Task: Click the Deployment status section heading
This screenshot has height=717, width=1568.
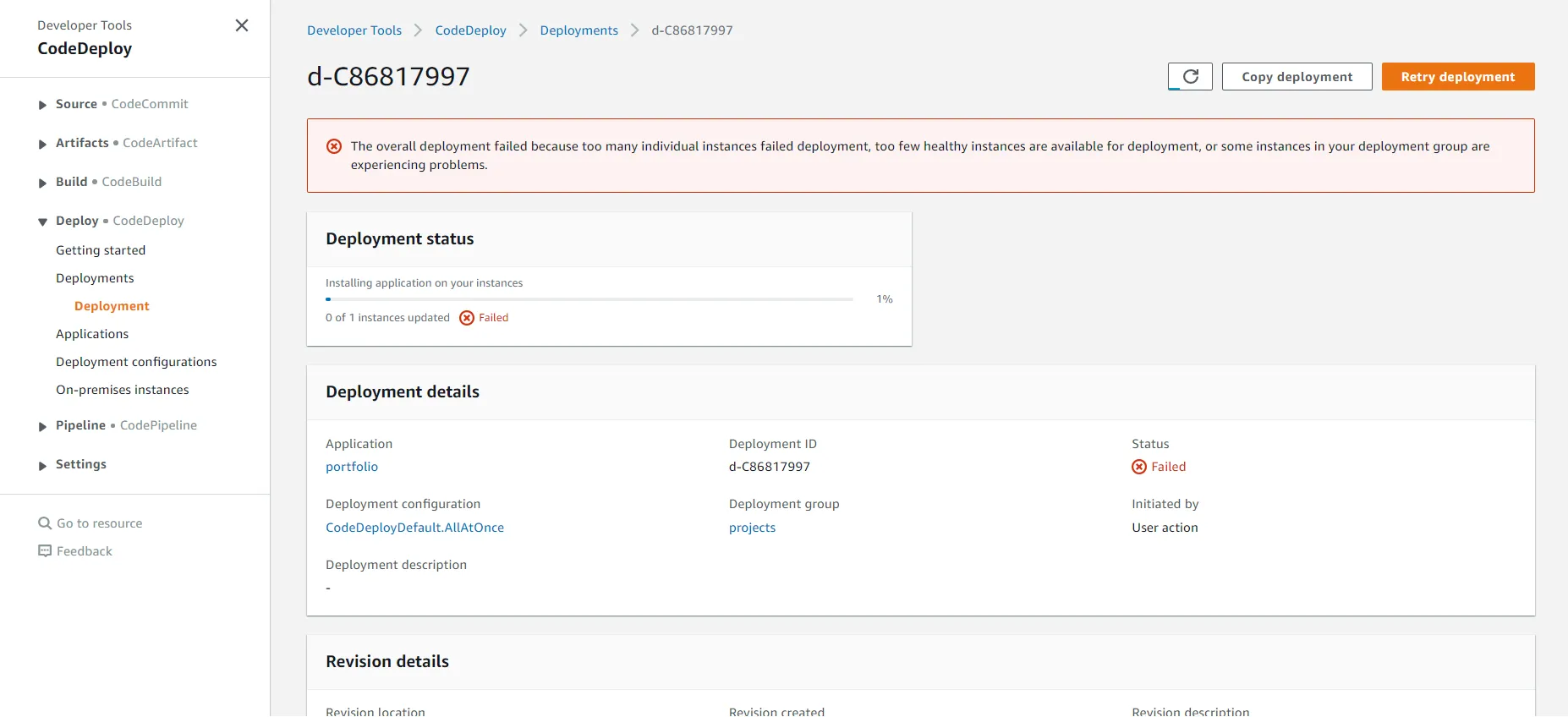Action: point(400,238)
